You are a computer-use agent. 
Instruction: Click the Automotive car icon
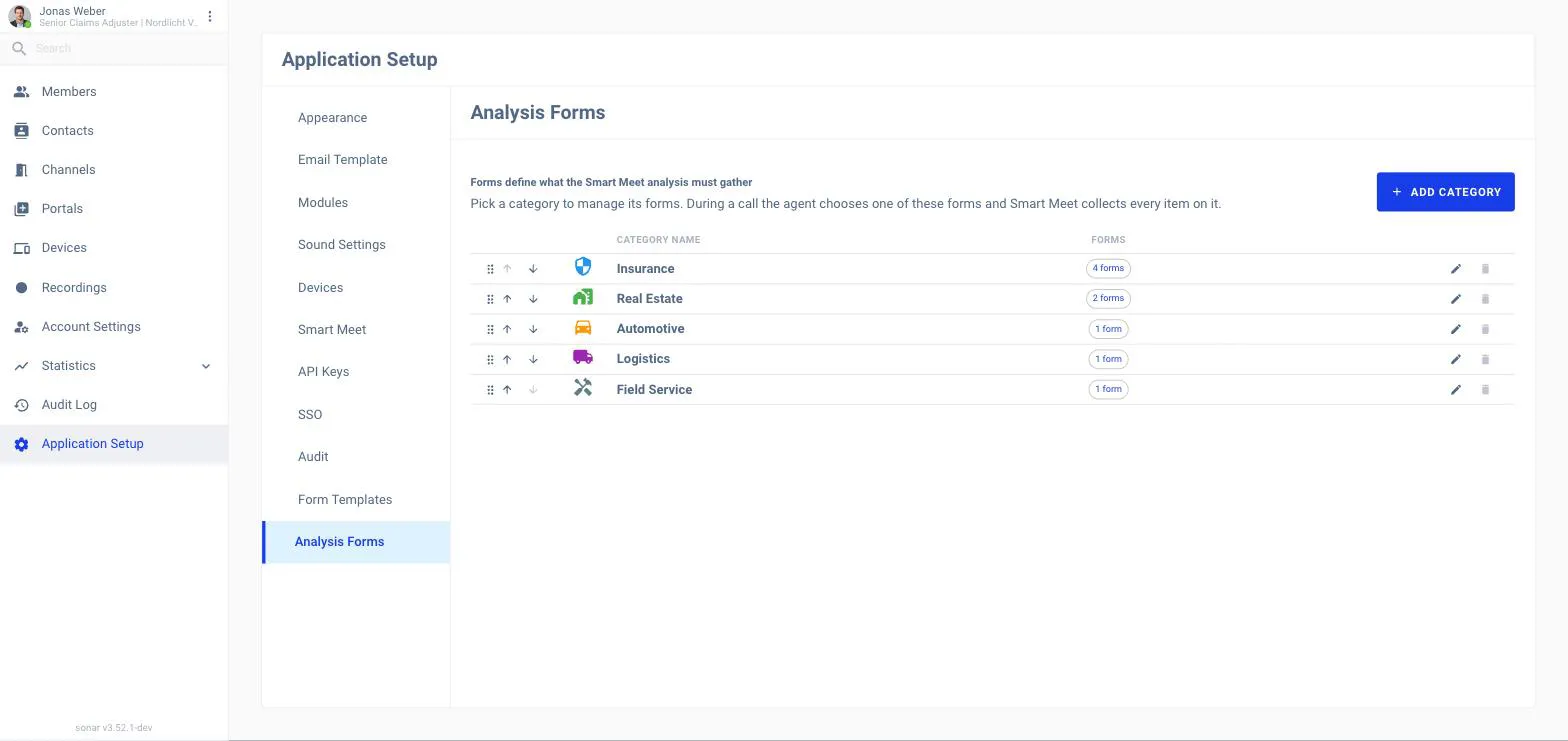(583, 327)
